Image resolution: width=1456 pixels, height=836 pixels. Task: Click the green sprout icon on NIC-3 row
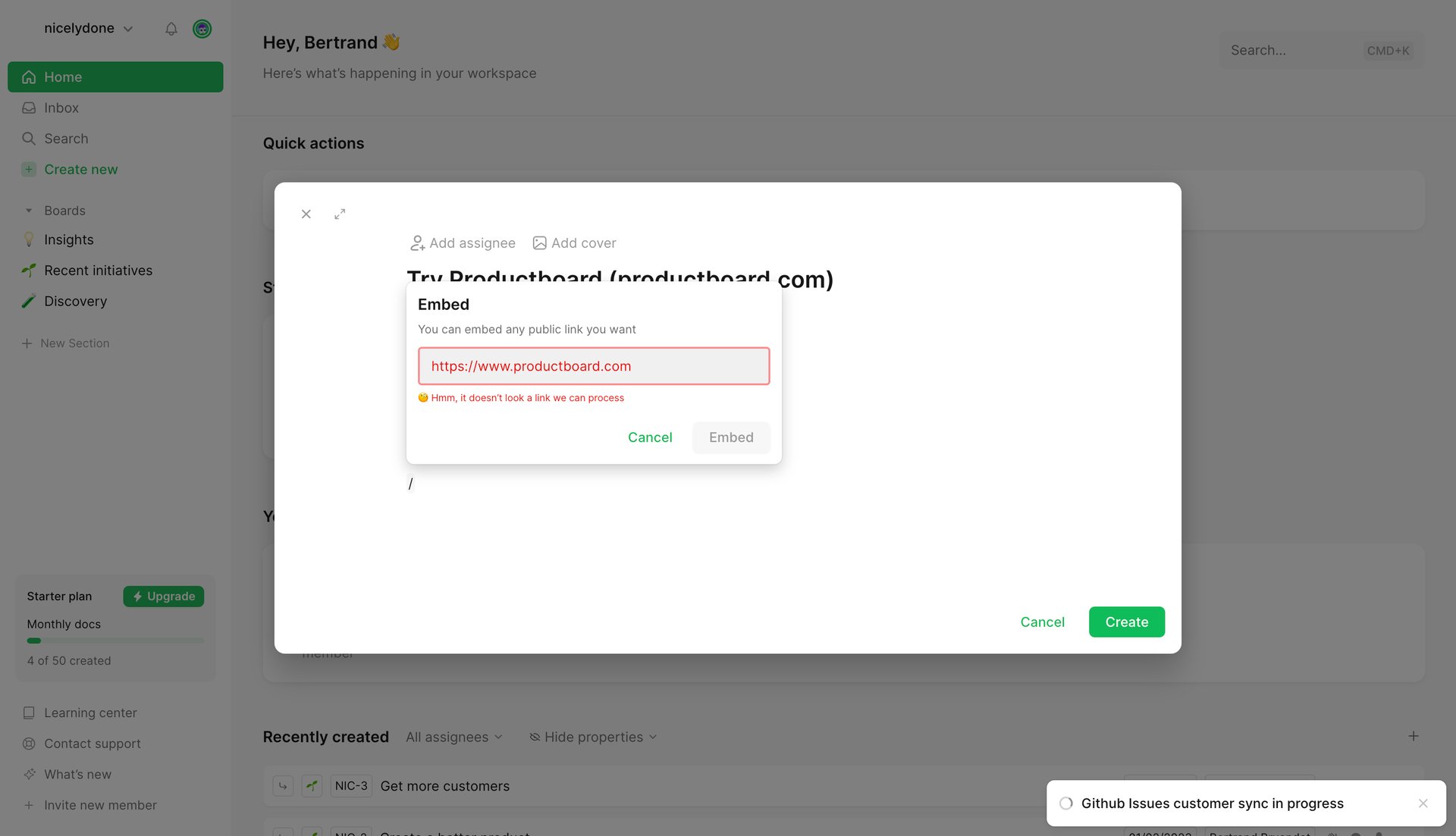[312, 786]
